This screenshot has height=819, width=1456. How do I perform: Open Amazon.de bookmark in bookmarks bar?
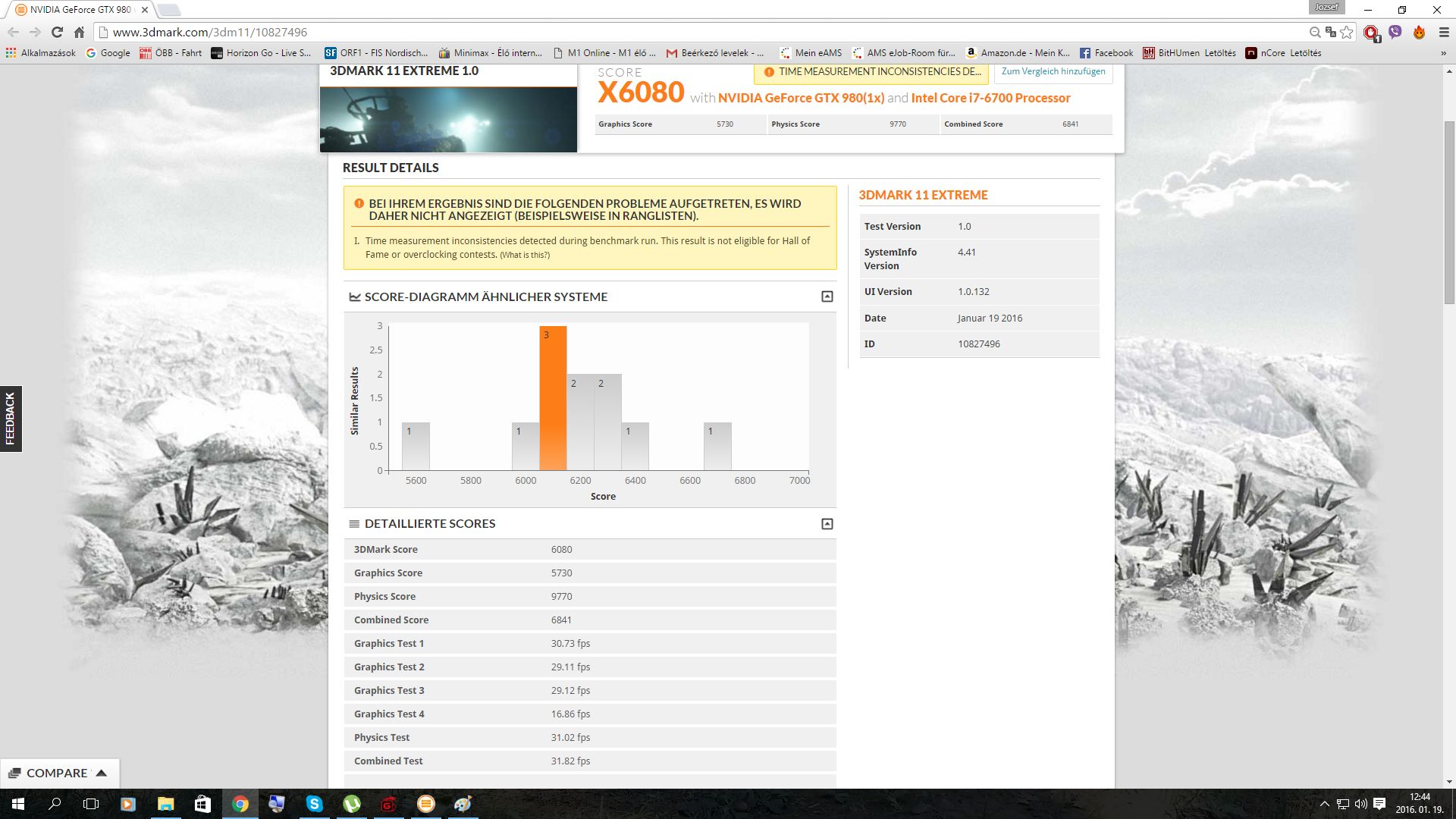[1017, 53]
